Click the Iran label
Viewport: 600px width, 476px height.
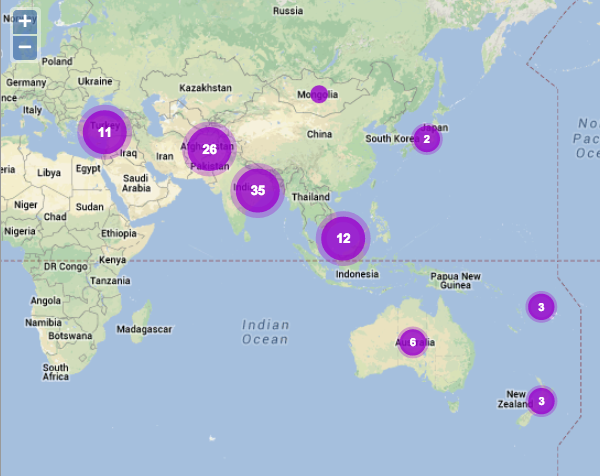tap(165, 156)
